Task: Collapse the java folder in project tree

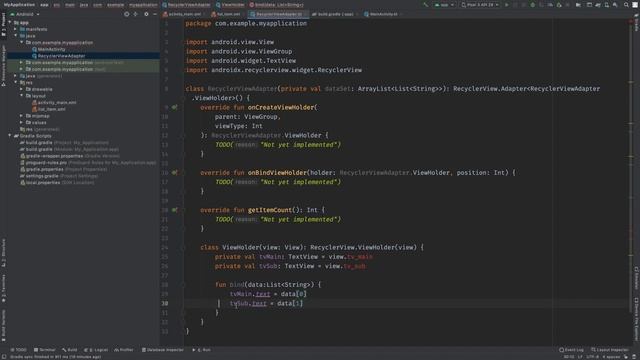Action: pyautogui.click(x=16, y=36)
